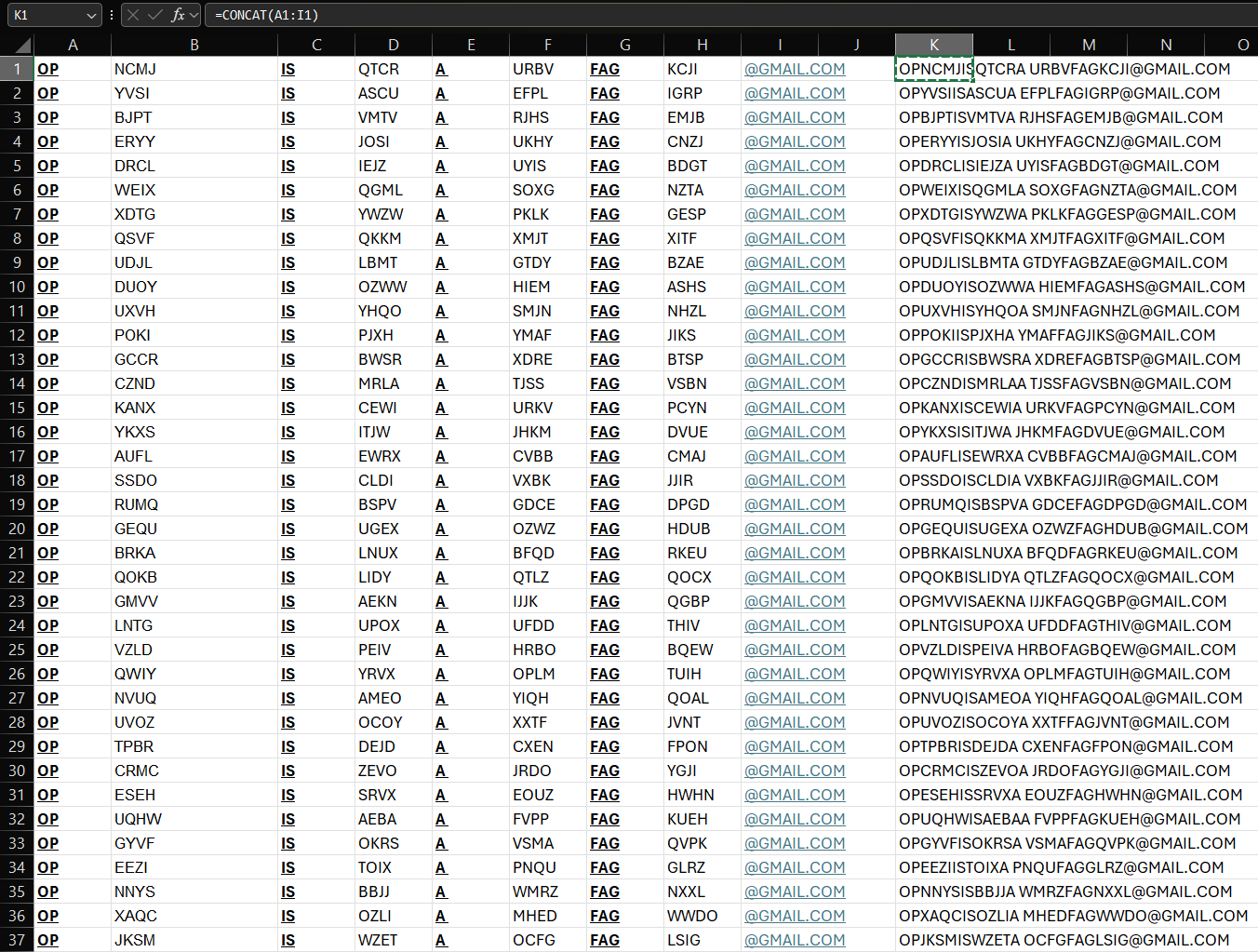Select column G header
Screen dimensions: 1258x952
(x=625, y=45)
